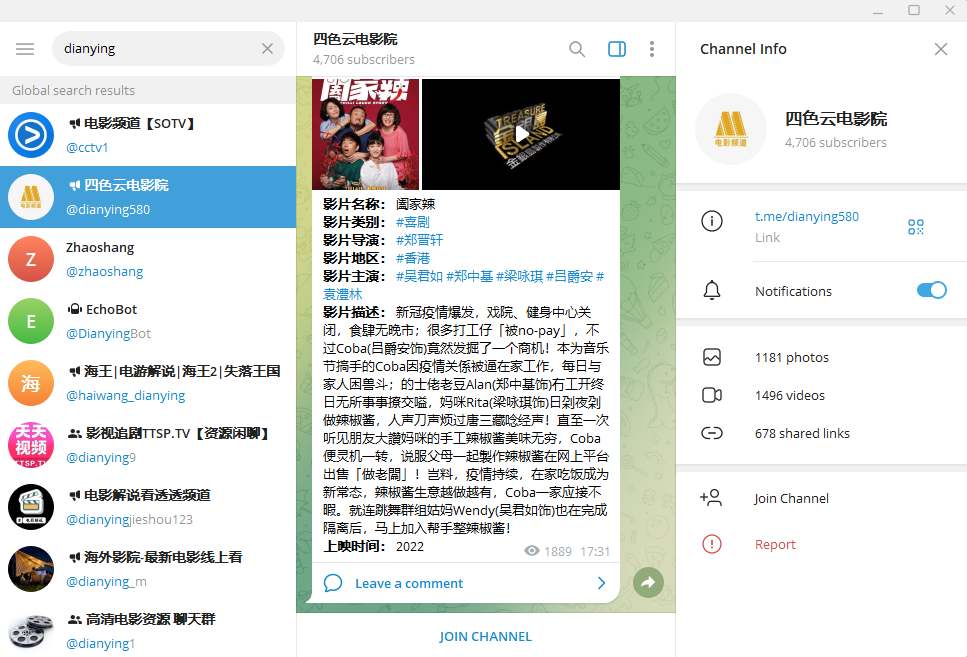The image size is (967, 657).
Task: Click the green E avatar for EchoBot
Action: (x=31, y=321)
